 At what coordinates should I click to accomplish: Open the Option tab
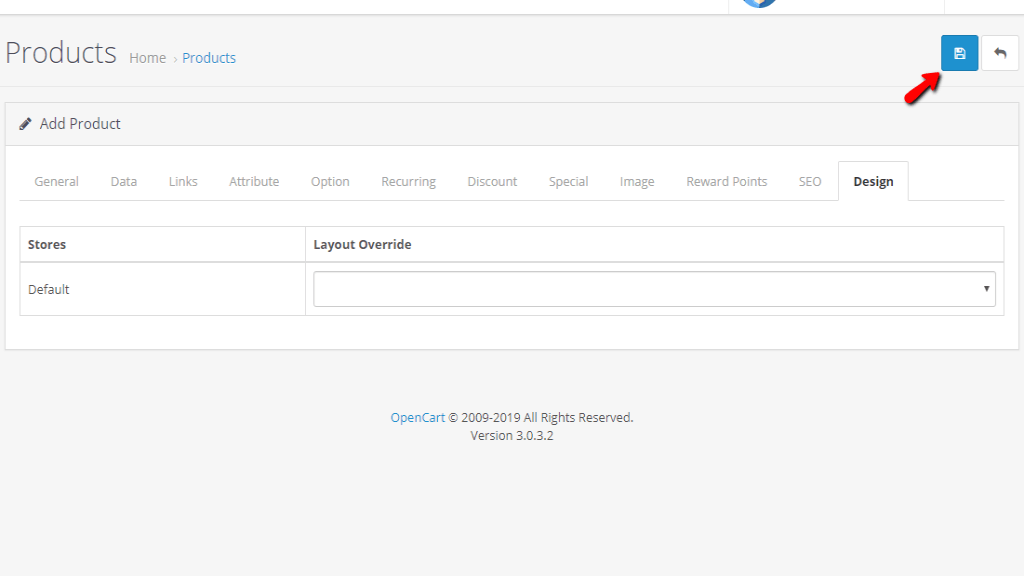coord(330,181)
